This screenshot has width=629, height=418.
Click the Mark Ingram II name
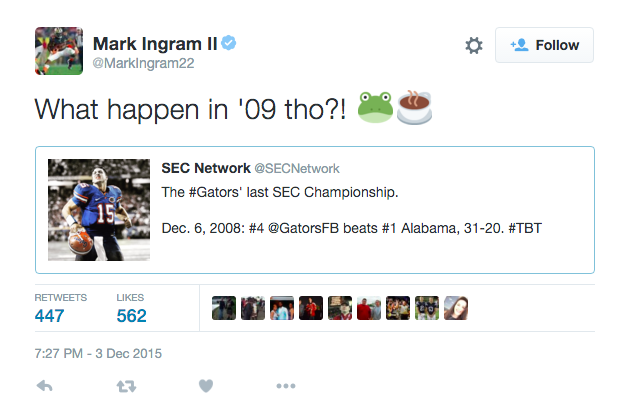(x=155, y=43)
